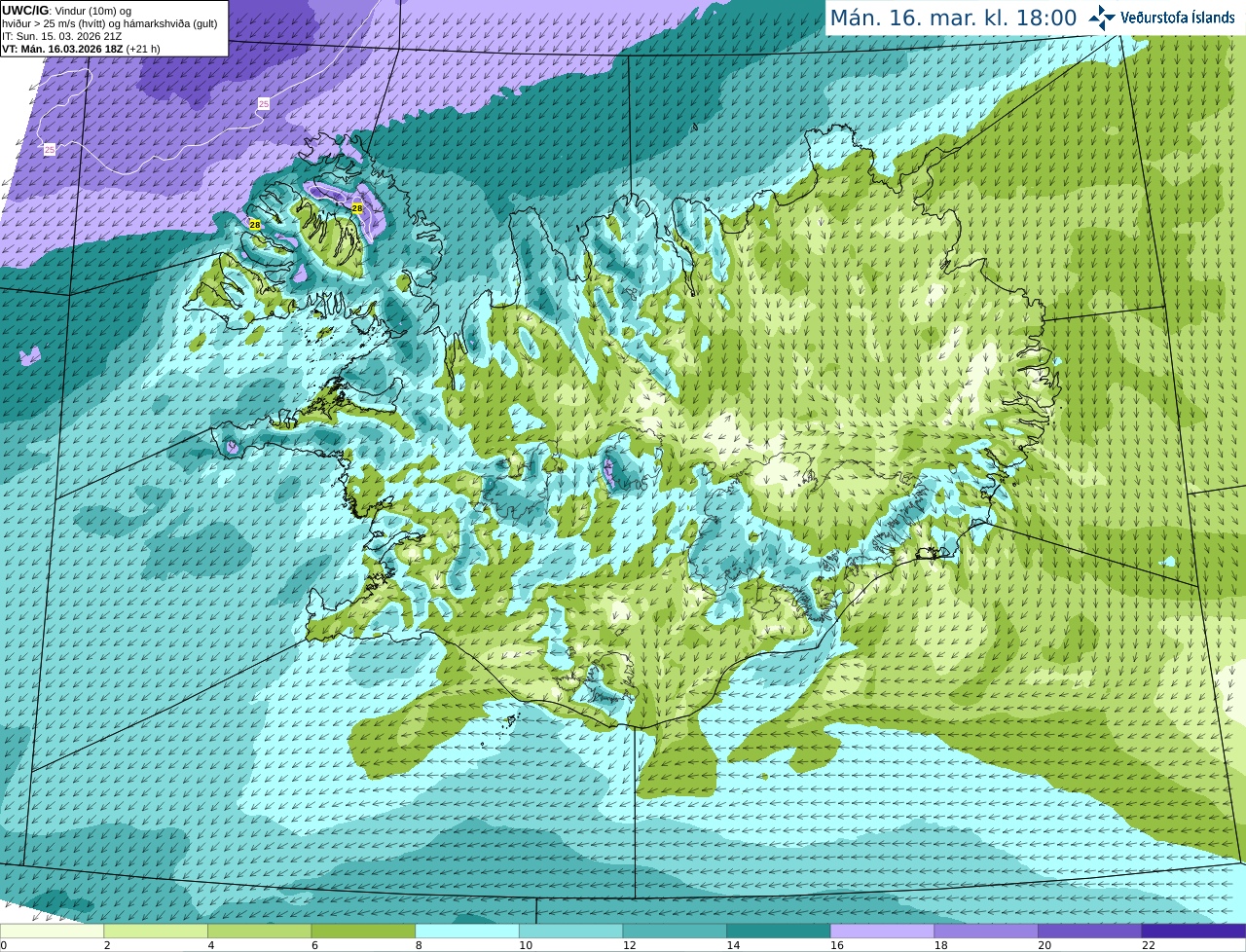Click the scale label 14
Viewport: 1246px width, 952px height.
(x=733, y=945)
